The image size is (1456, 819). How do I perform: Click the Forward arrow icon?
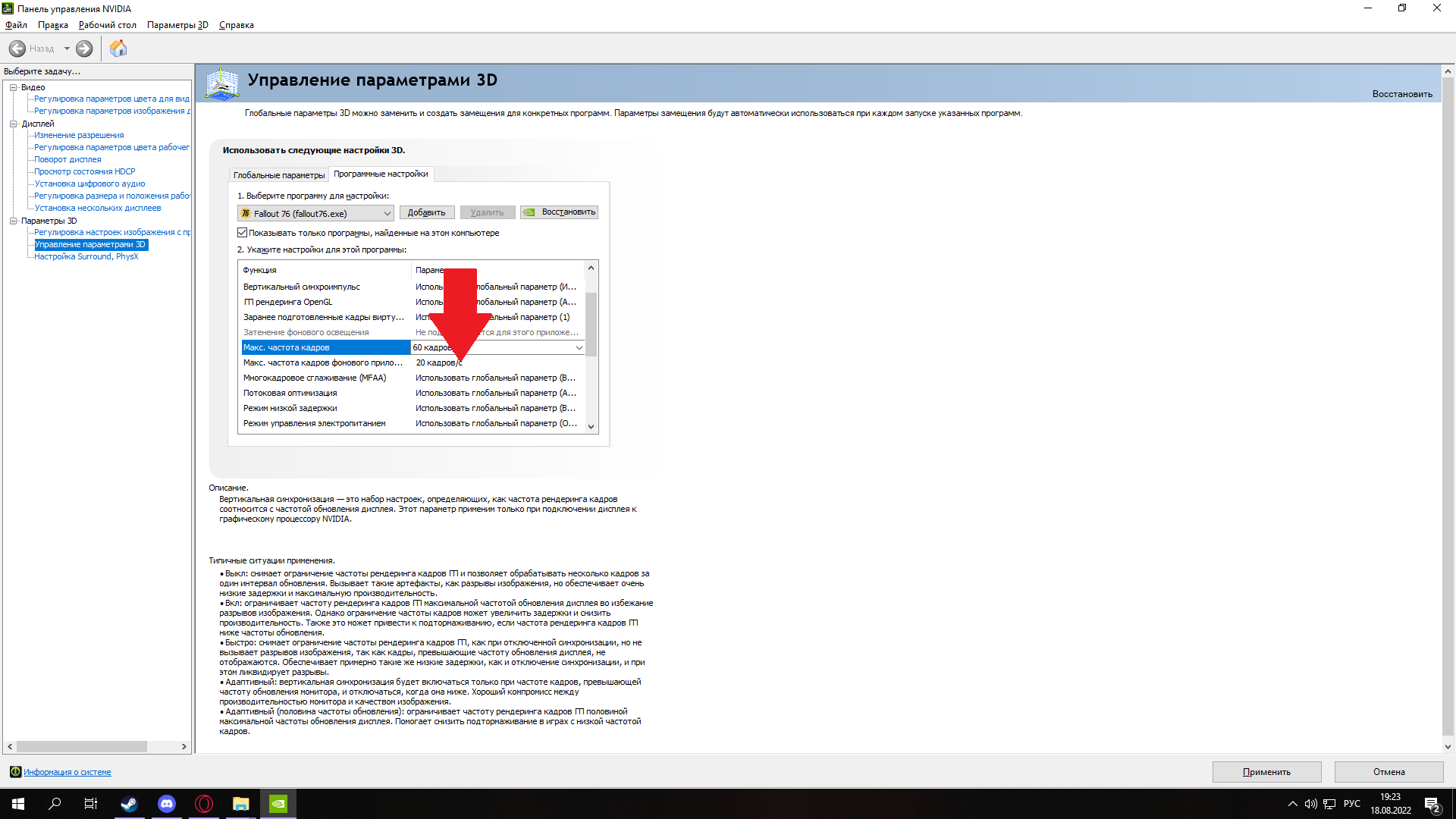click(x=84, y=49)
